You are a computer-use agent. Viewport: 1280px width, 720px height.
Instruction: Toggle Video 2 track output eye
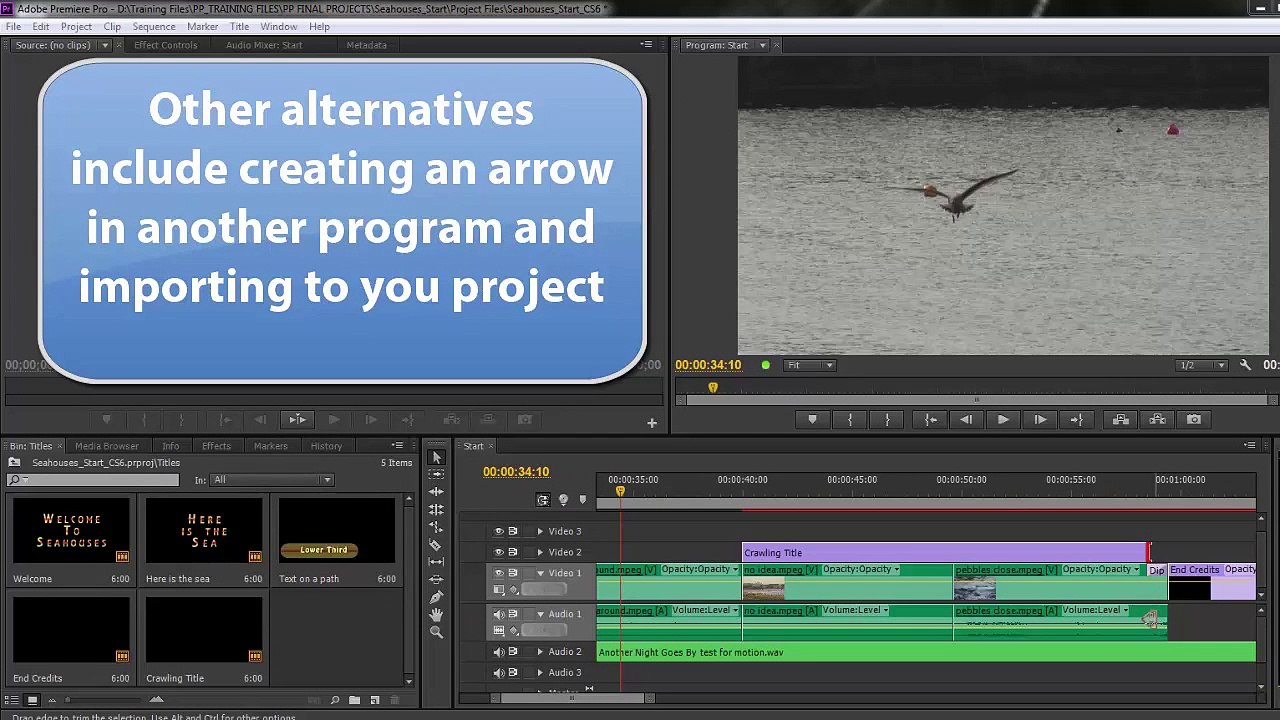tap(499, 552)
